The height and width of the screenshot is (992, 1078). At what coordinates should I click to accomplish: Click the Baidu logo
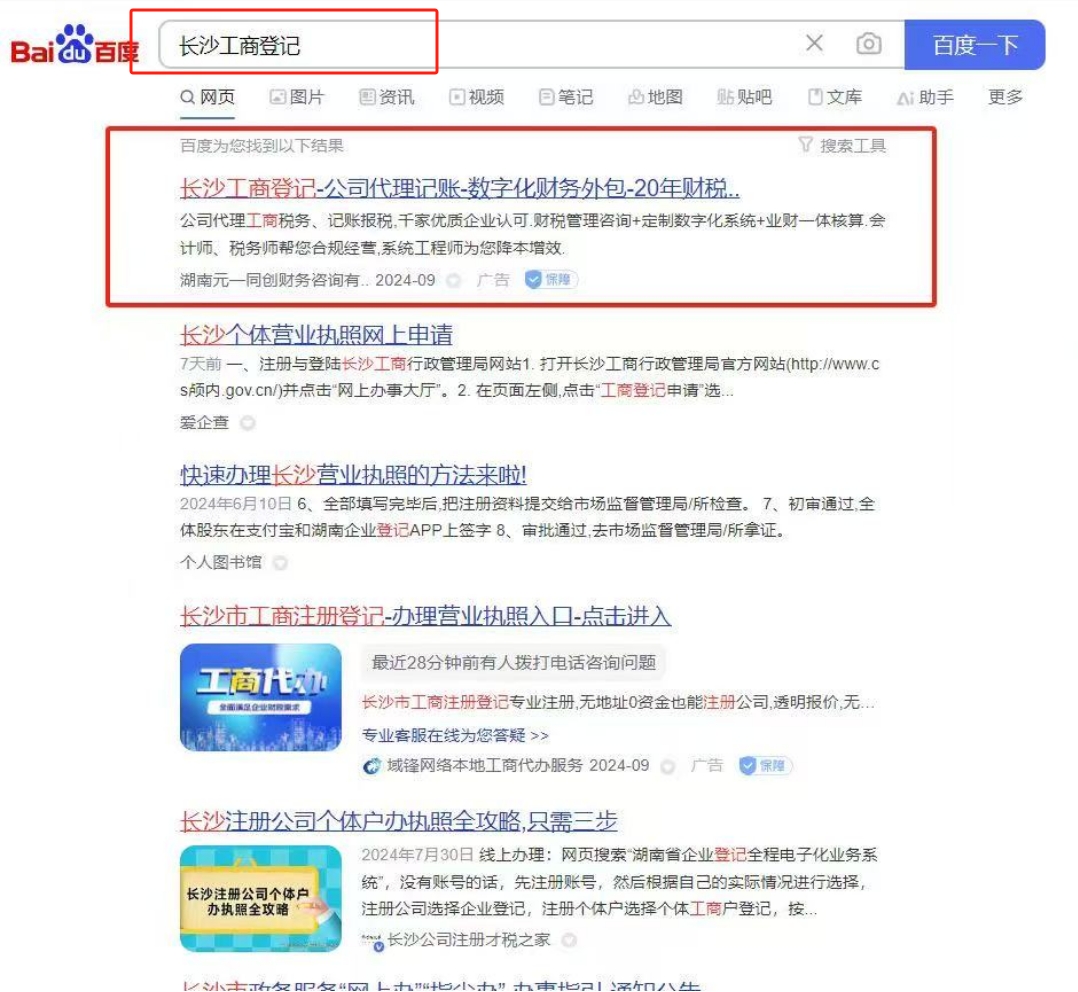point(74,45)
